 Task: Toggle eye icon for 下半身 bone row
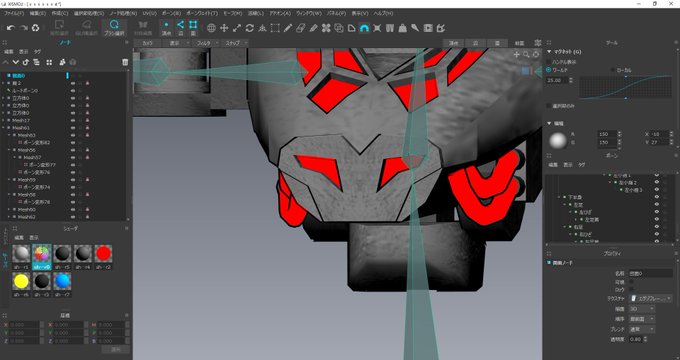click(x=657, y=197)
